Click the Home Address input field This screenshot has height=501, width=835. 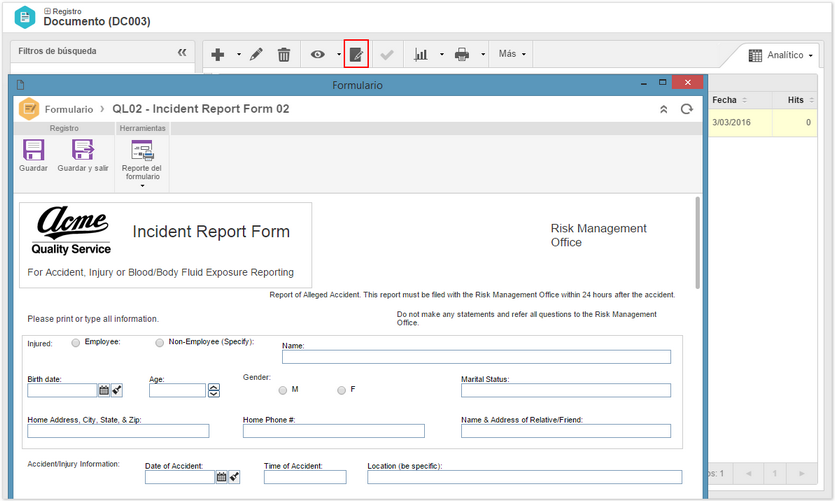click(x=118, y=431)
